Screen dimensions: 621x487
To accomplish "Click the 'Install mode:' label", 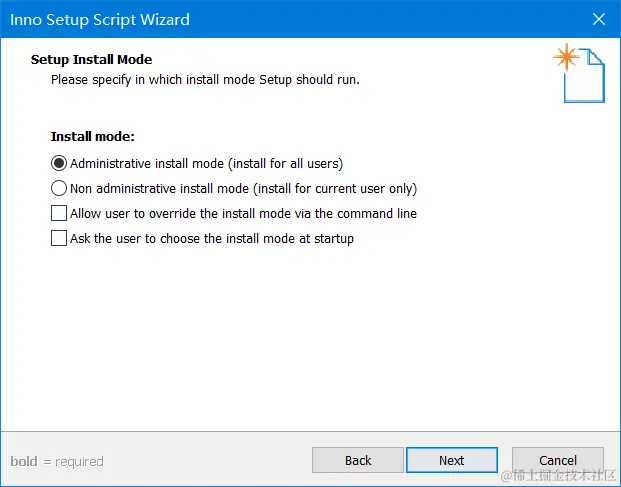I will pos(93,136).
